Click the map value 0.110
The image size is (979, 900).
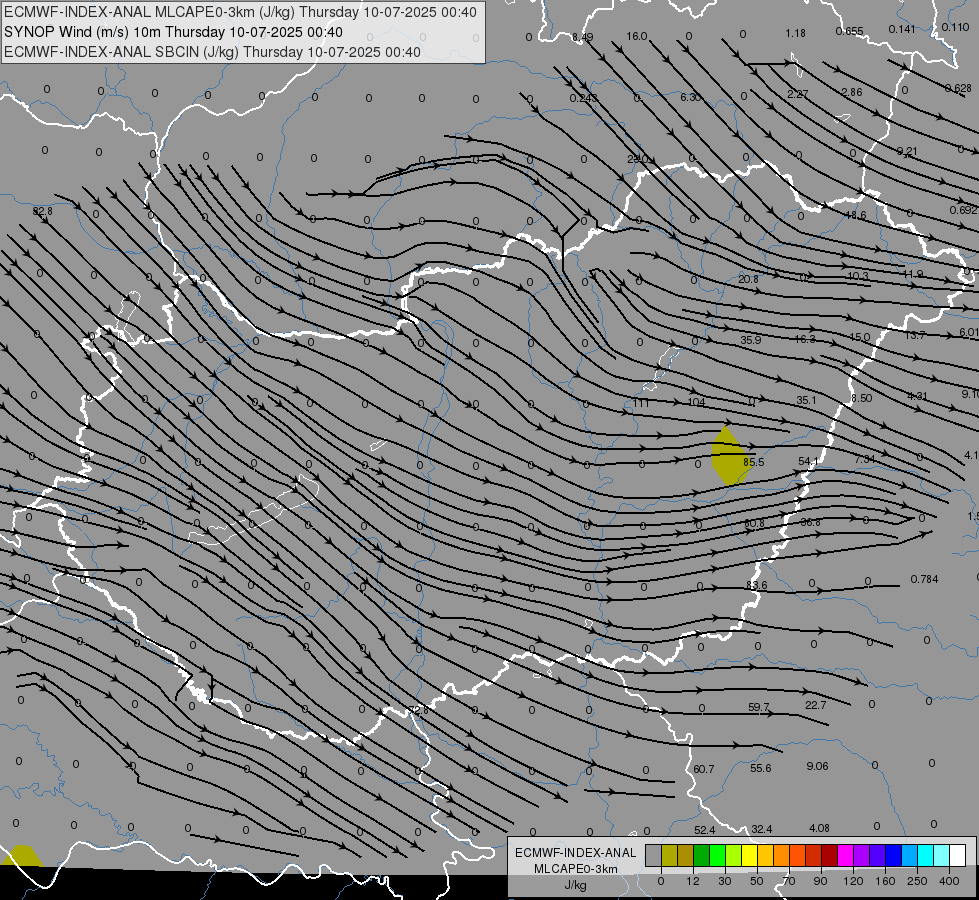point(955,27)
